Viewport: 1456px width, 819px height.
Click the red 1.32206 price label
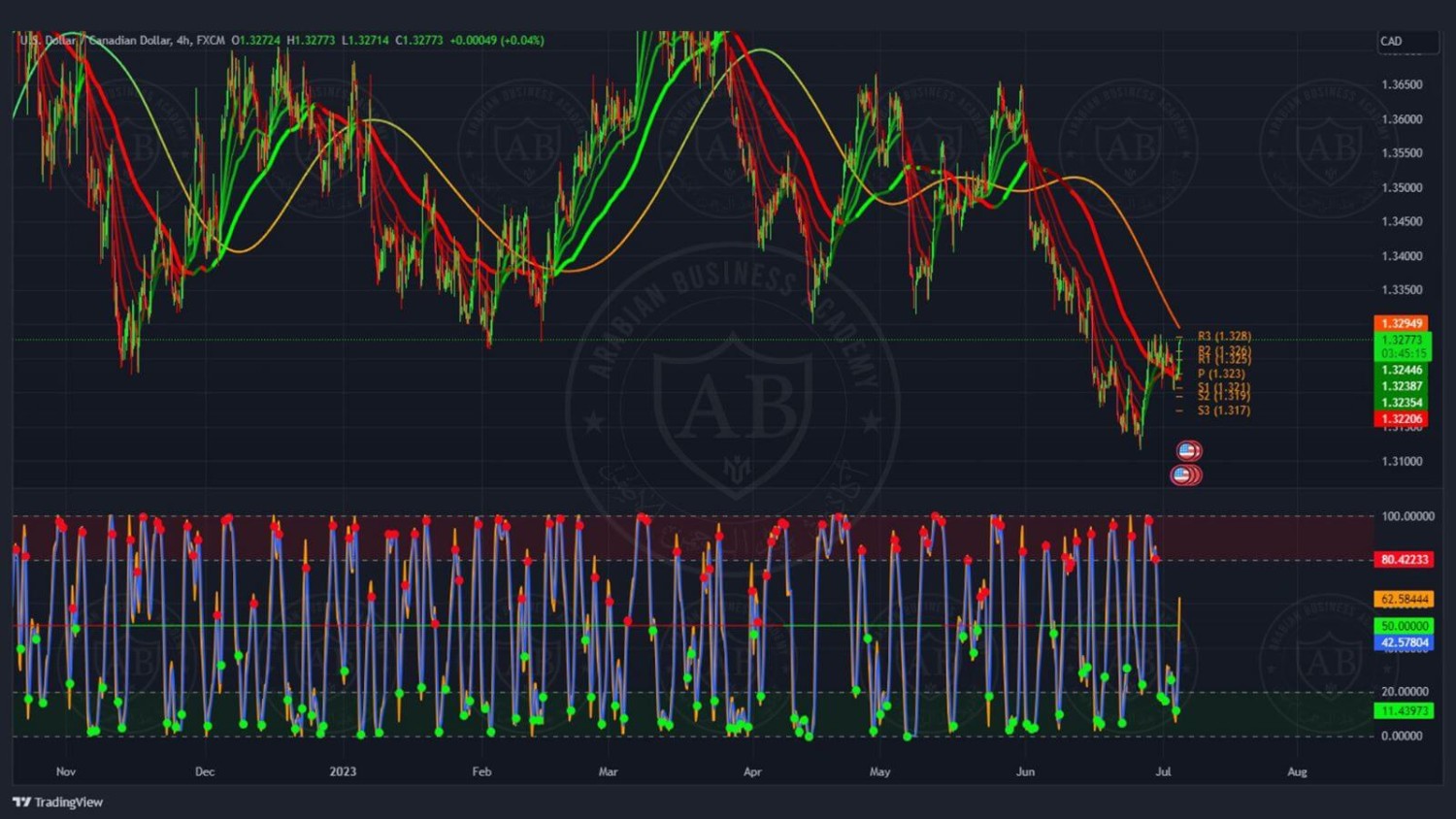tap(1401, 419)
